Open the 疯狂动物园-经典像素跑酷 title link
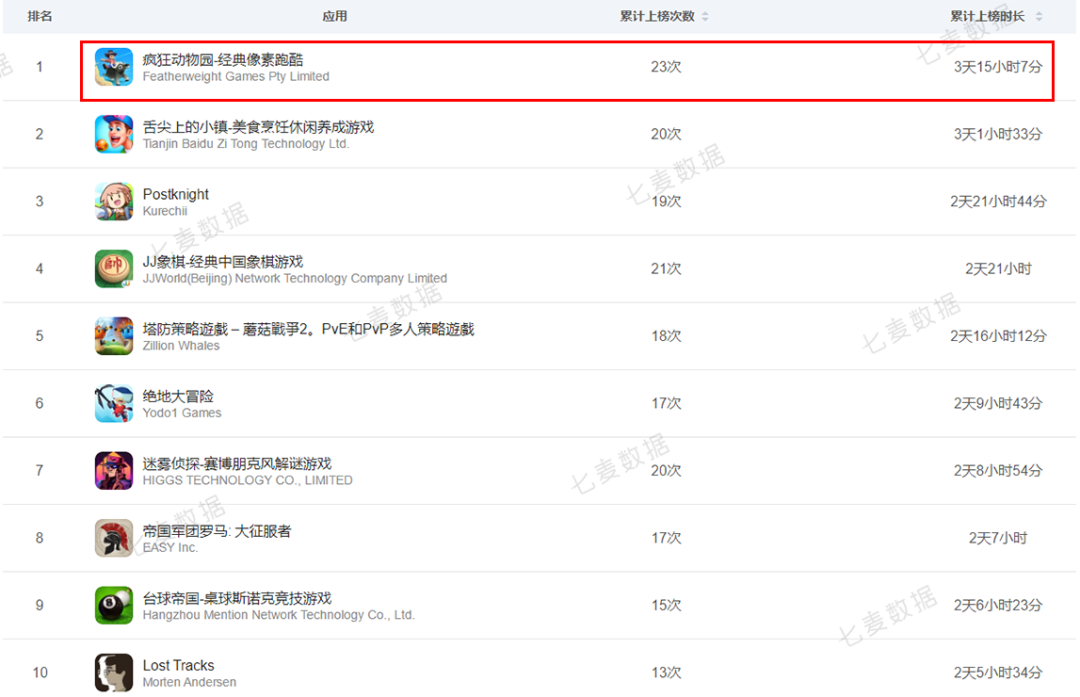 tap(223, 60)
